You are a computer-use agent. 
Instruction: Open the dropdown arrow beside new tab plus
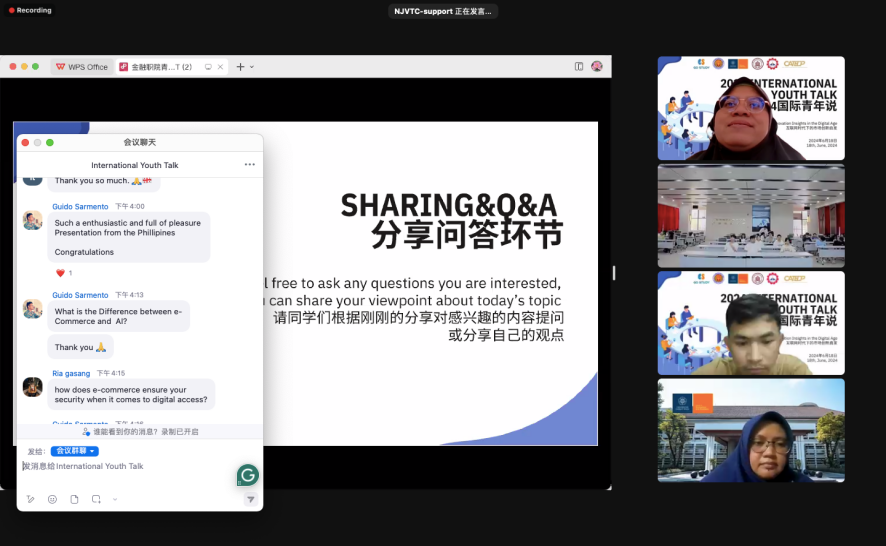(x=252, y=67)
